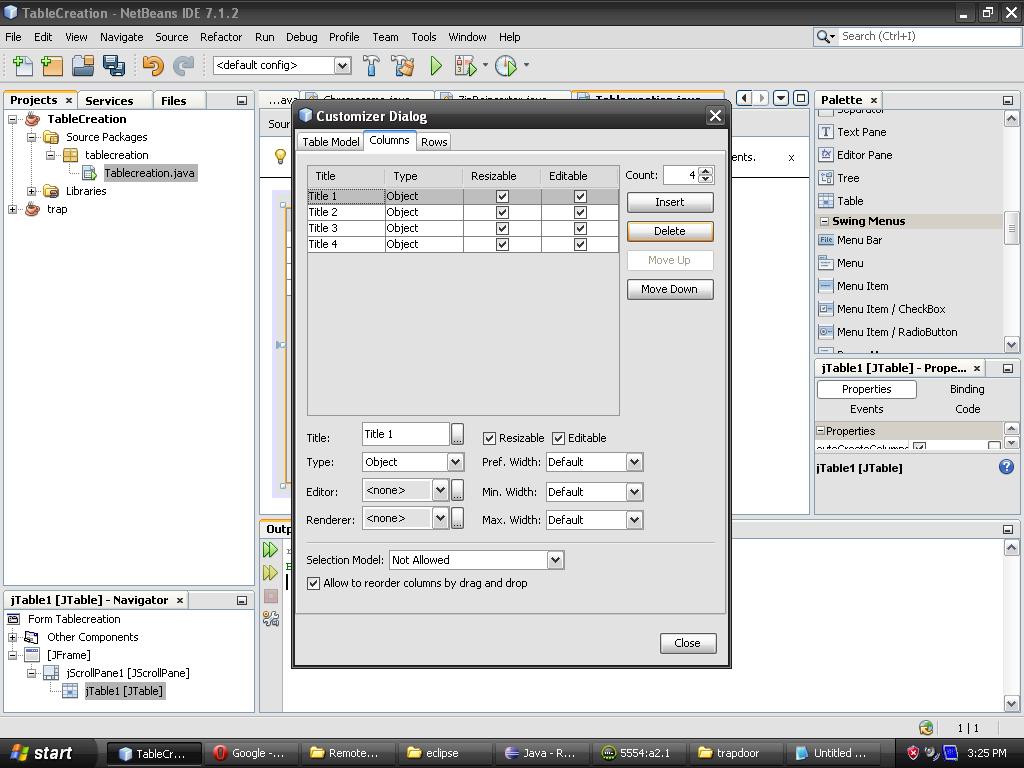
Task: Disable allow to reorder columns by drag
Action: pos(313,582)
